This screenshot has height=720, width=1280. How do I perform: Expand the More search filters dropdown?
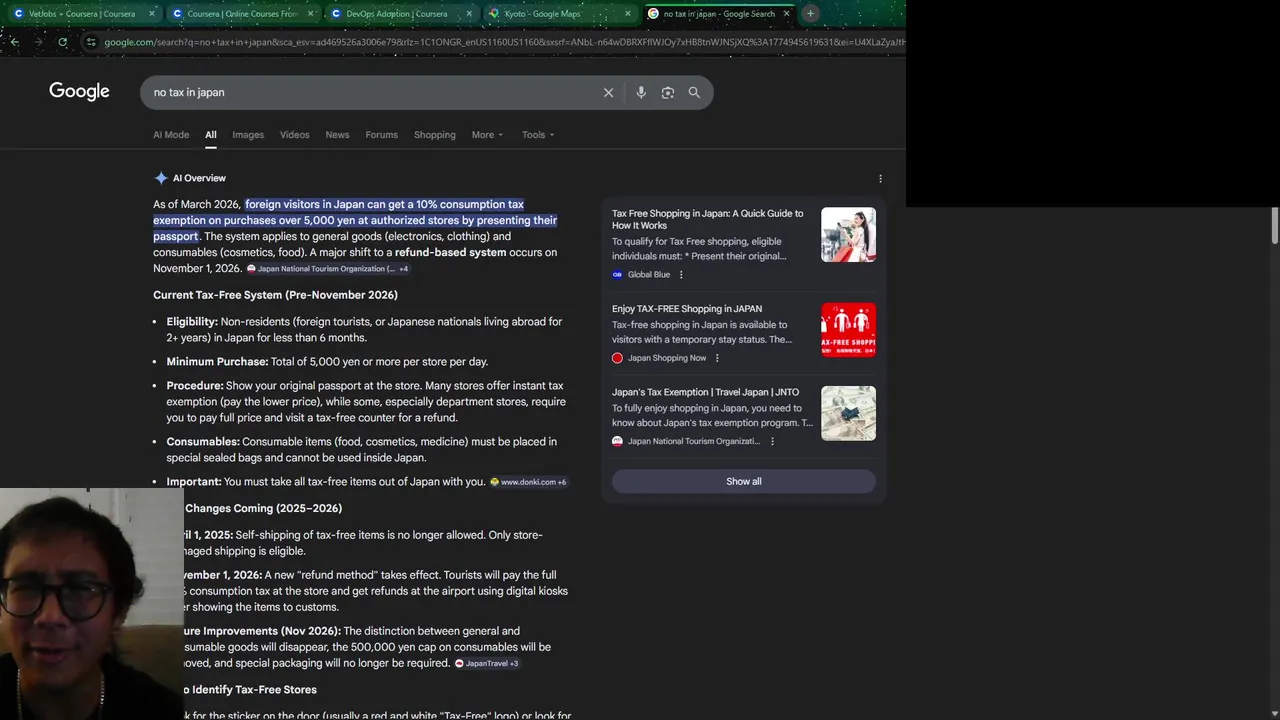click(488, 135)
